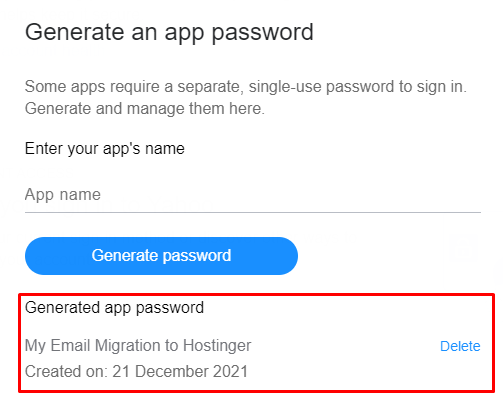Select the 'Generated app password' section title

pyautogui.click(x=114, y=308)
